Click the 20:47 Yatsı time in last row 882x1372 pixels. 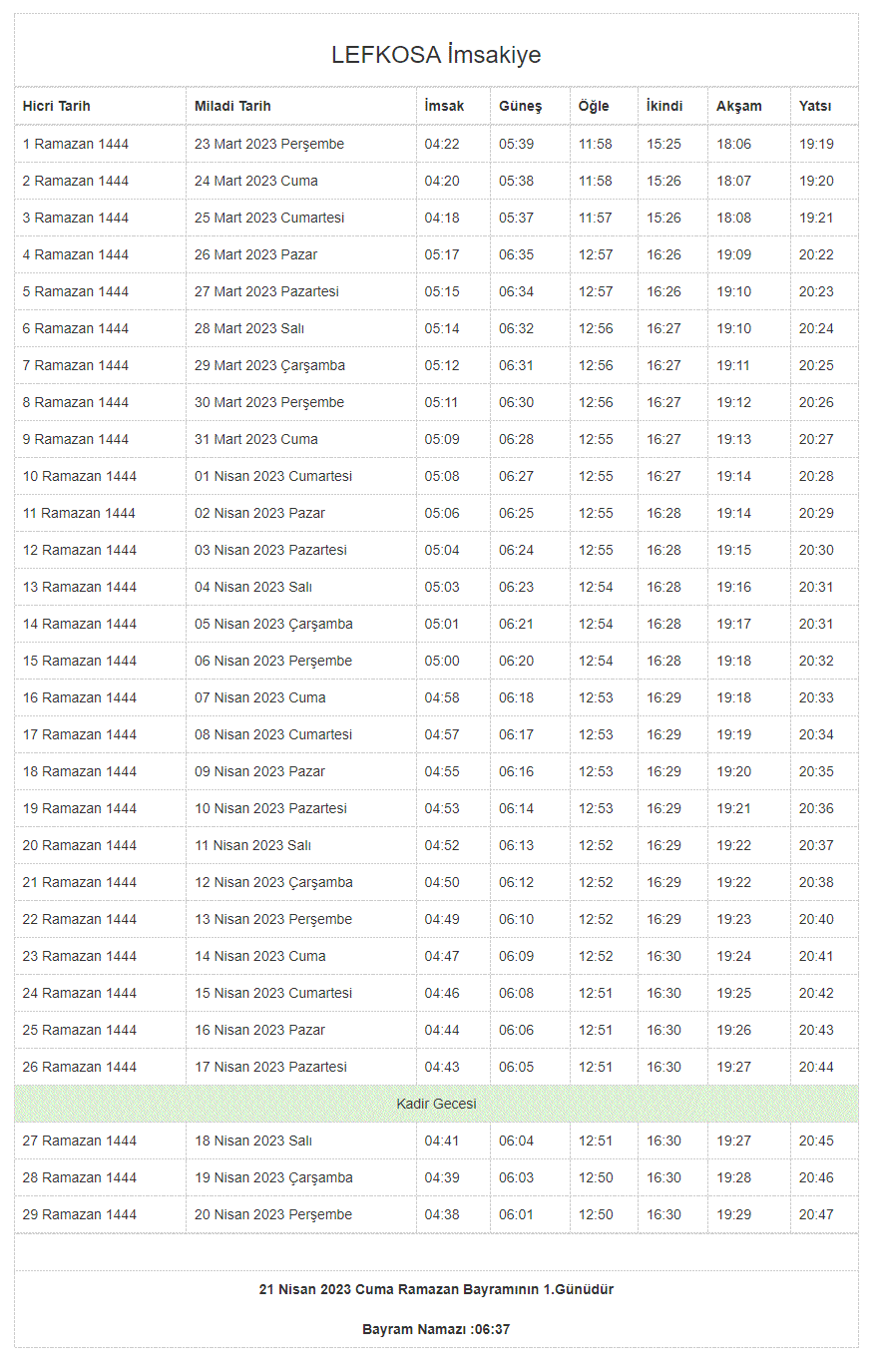(815, 1214)
